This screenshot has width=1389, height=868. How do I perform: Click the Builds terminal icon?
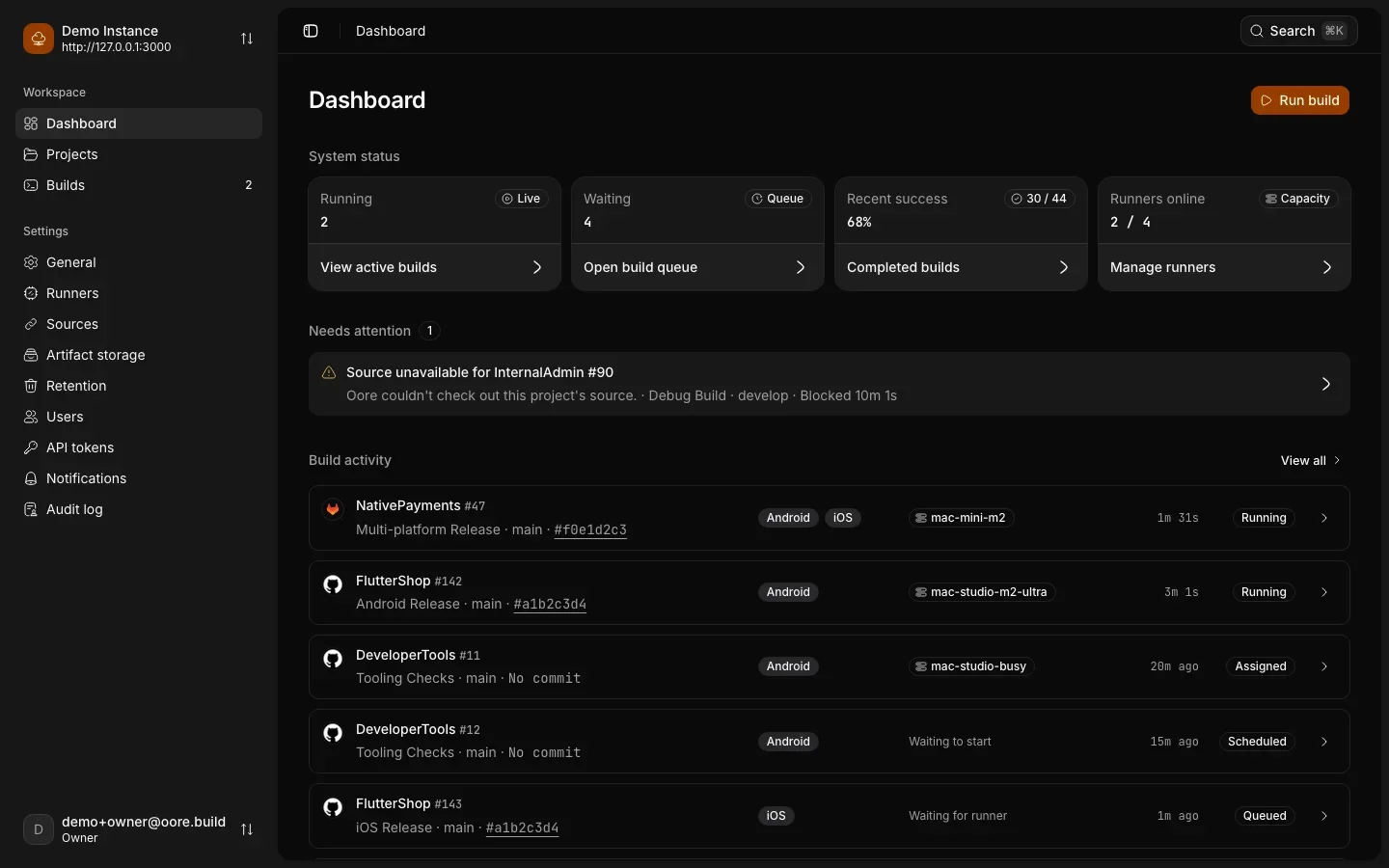click(31, 185)
